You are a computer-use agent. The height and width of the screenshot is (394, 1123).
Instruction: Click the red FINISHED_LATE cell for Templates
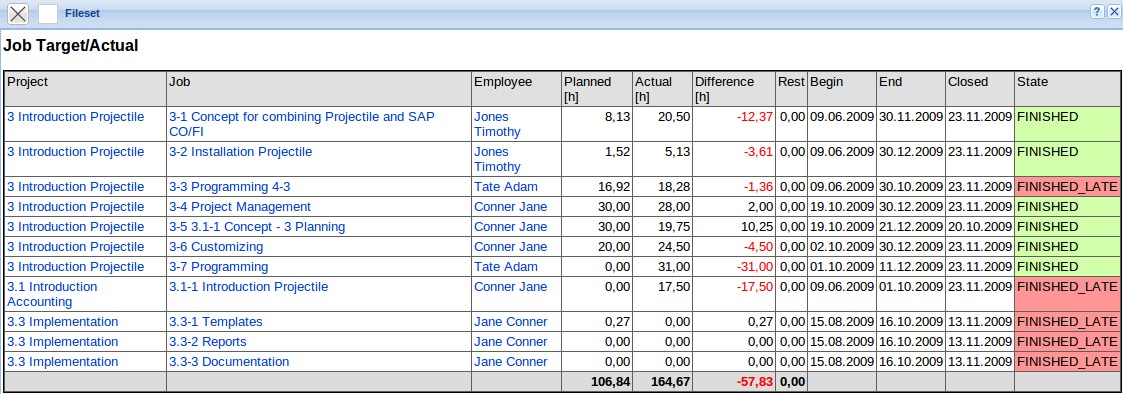[1067, 322]
